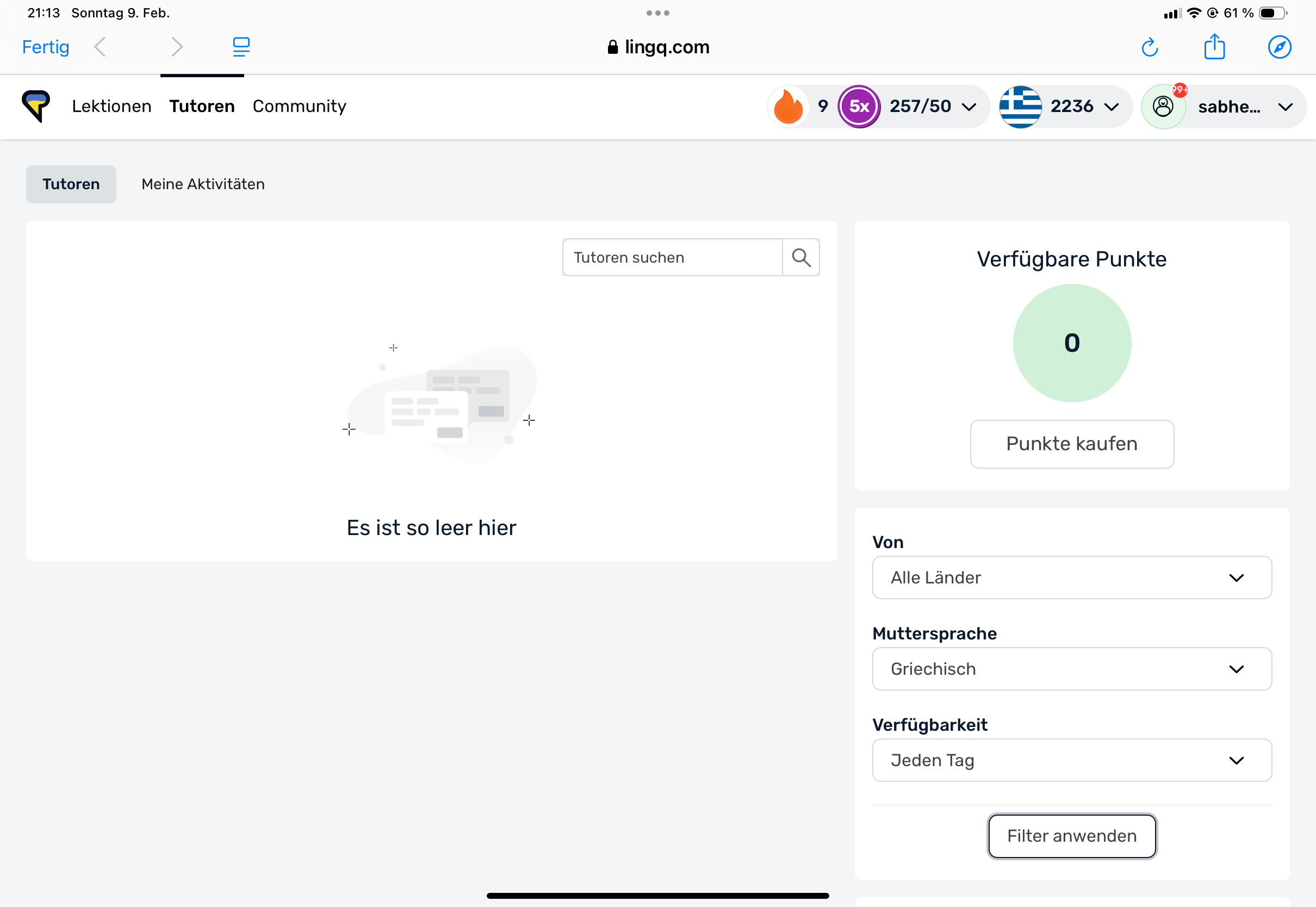
Task: Click the orange streak flame icon
Action: click(x=787, y=106)
